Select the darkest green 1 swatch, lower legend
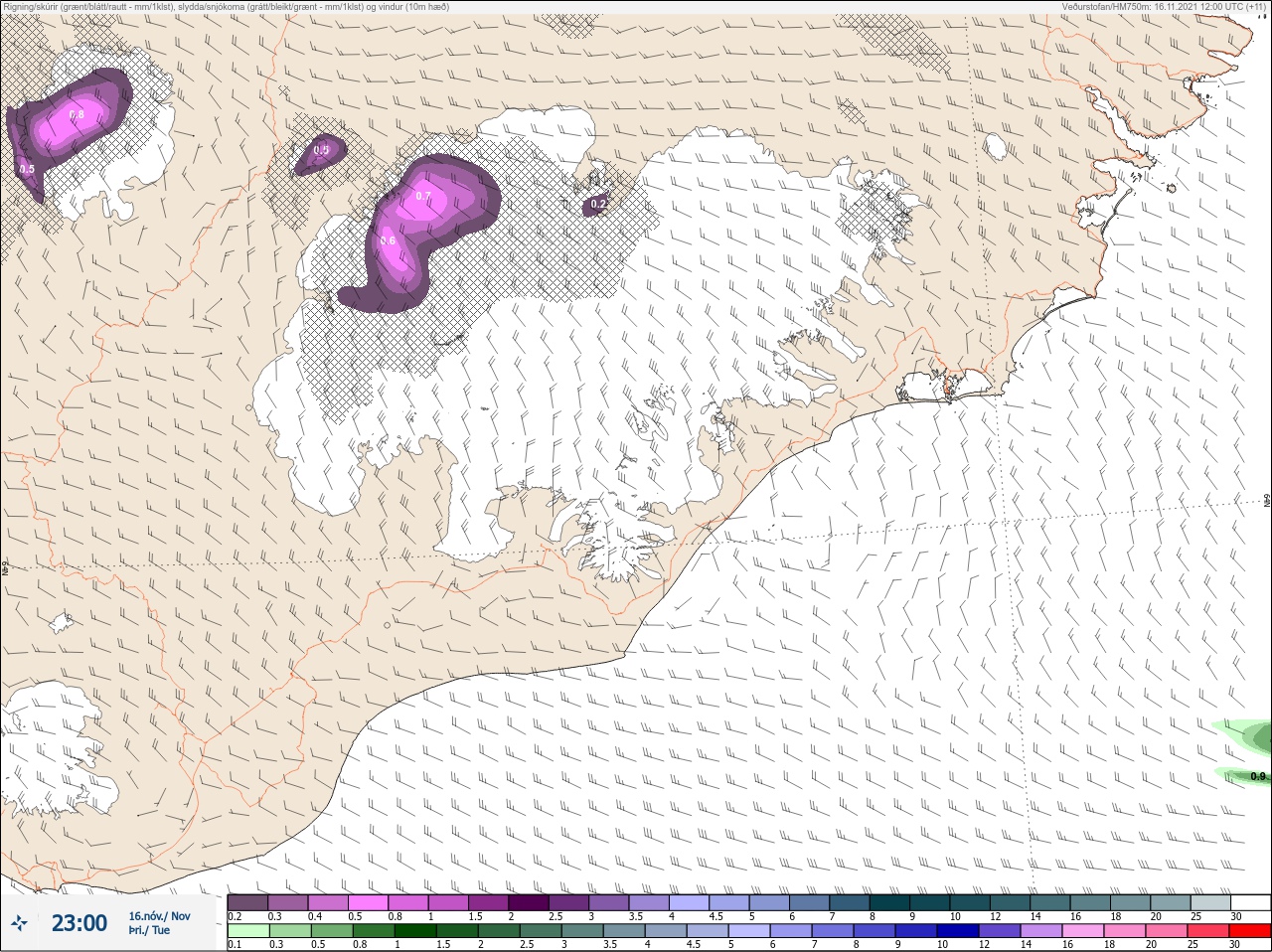 pyautogui.click(x=414, y=931)
